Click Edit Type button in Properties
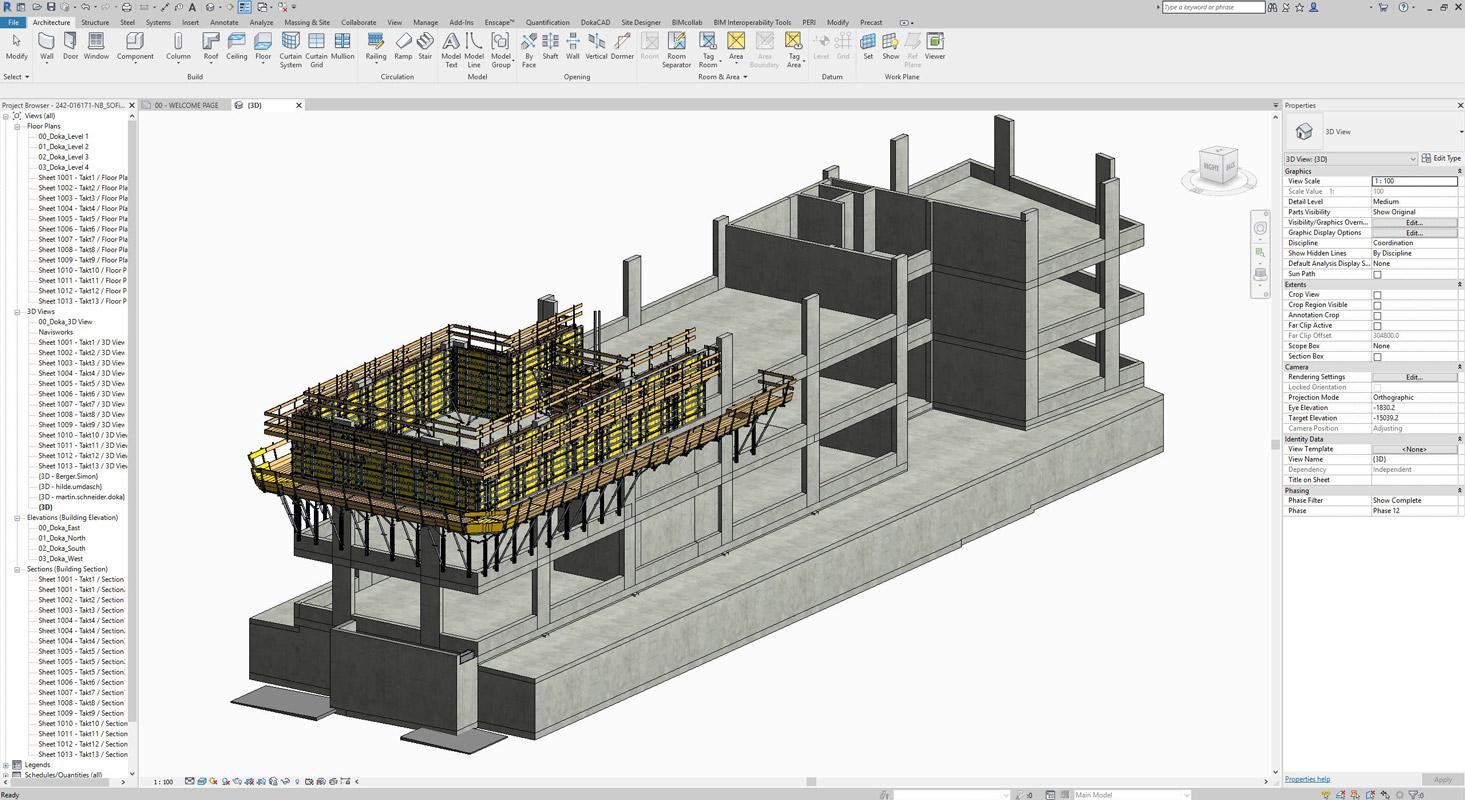Image resolution: width=1465 pixels, height=800 pixels. tap(1441, 158)
